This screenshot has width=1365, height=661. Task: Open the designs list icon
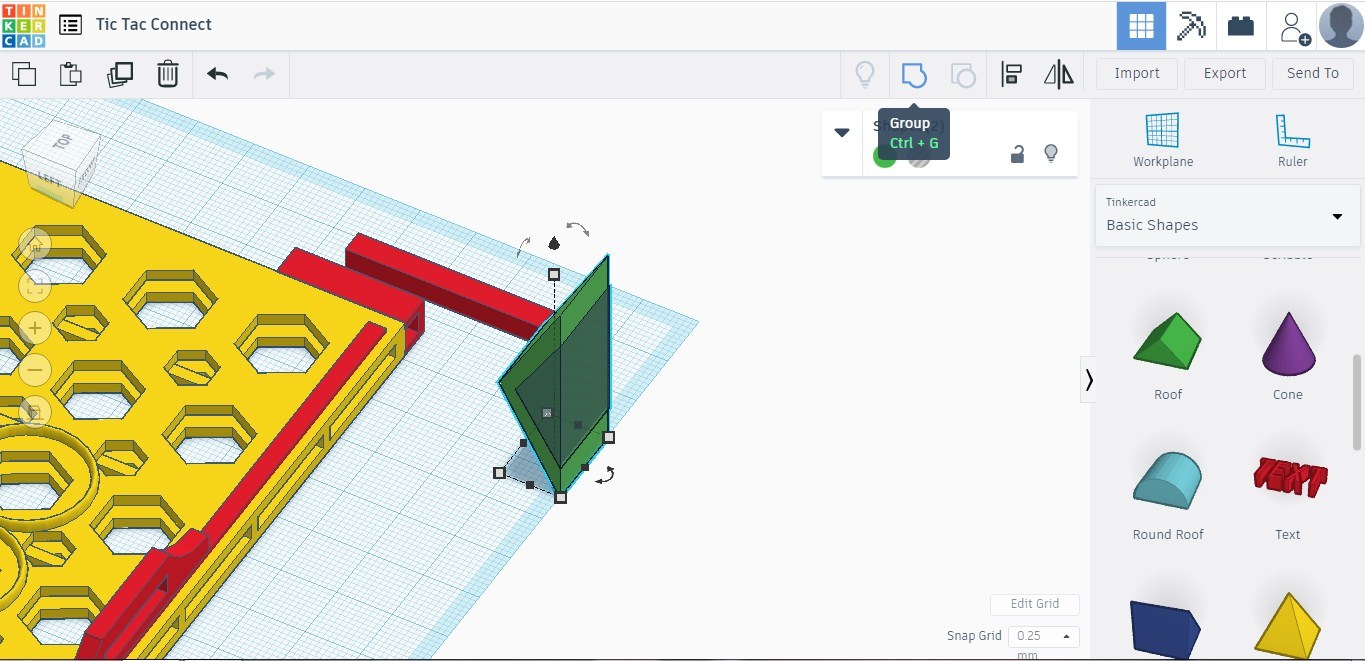[70, 25]
